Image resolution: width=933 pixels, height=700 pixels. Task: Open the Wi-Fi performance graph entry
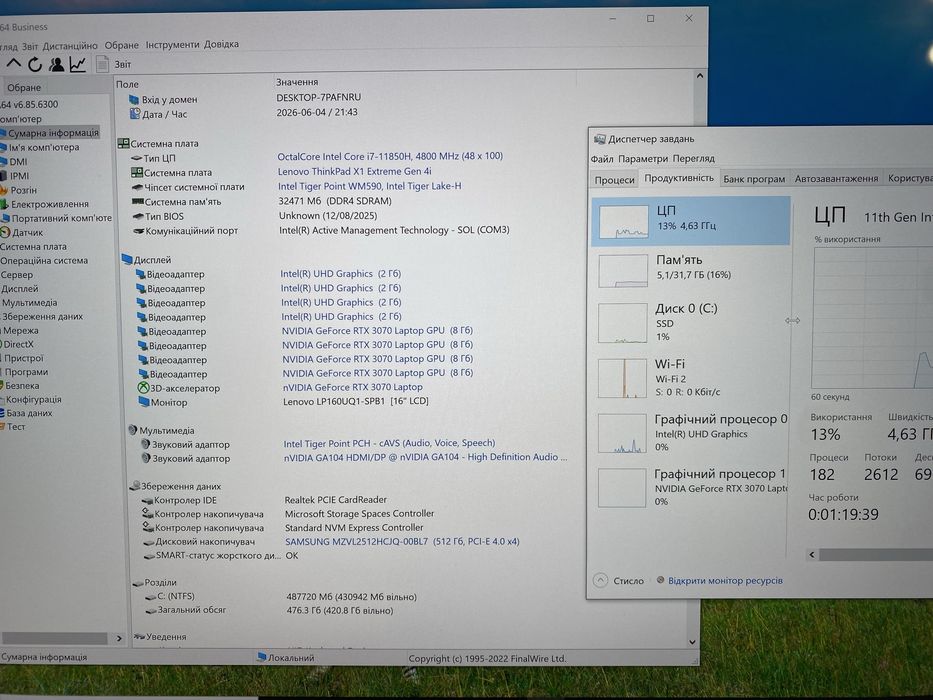pyautogui.click(x=691, y=377)
